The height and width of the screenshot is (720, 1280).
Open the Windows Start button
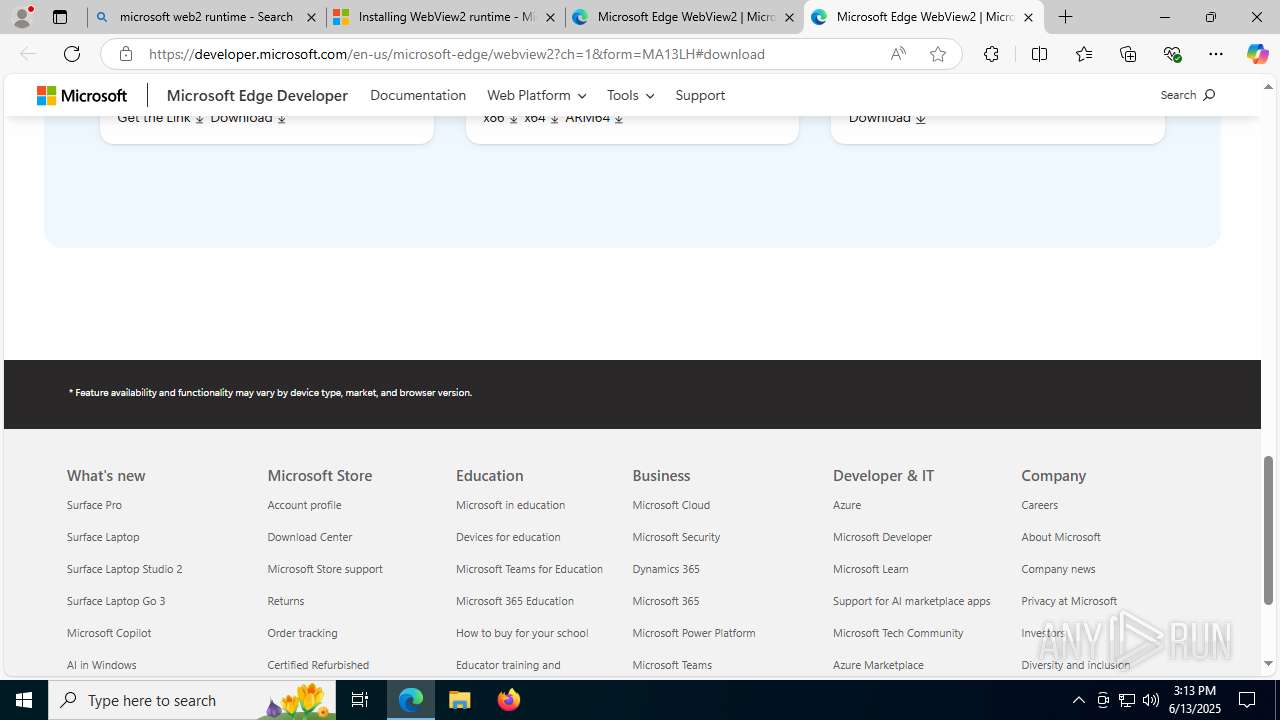24,700
